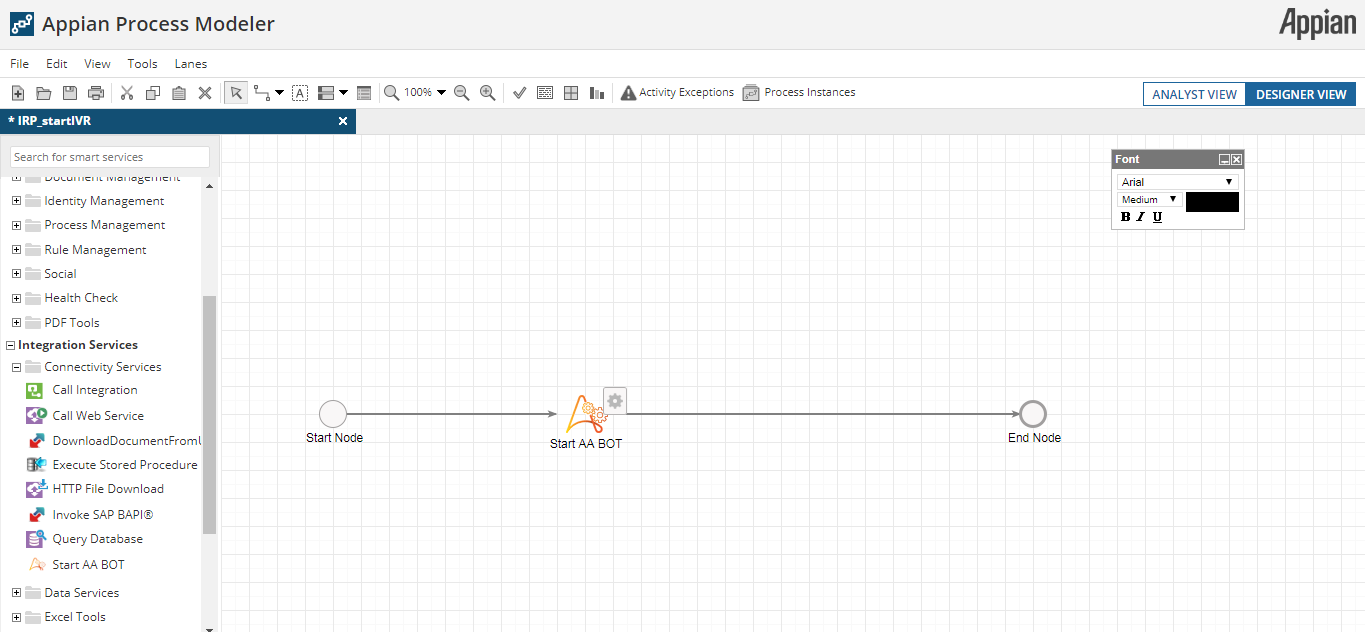This screenshot has height=632, width=1365.
Task: Click the zoom in magnifier icon
Action: click(487, 93)
